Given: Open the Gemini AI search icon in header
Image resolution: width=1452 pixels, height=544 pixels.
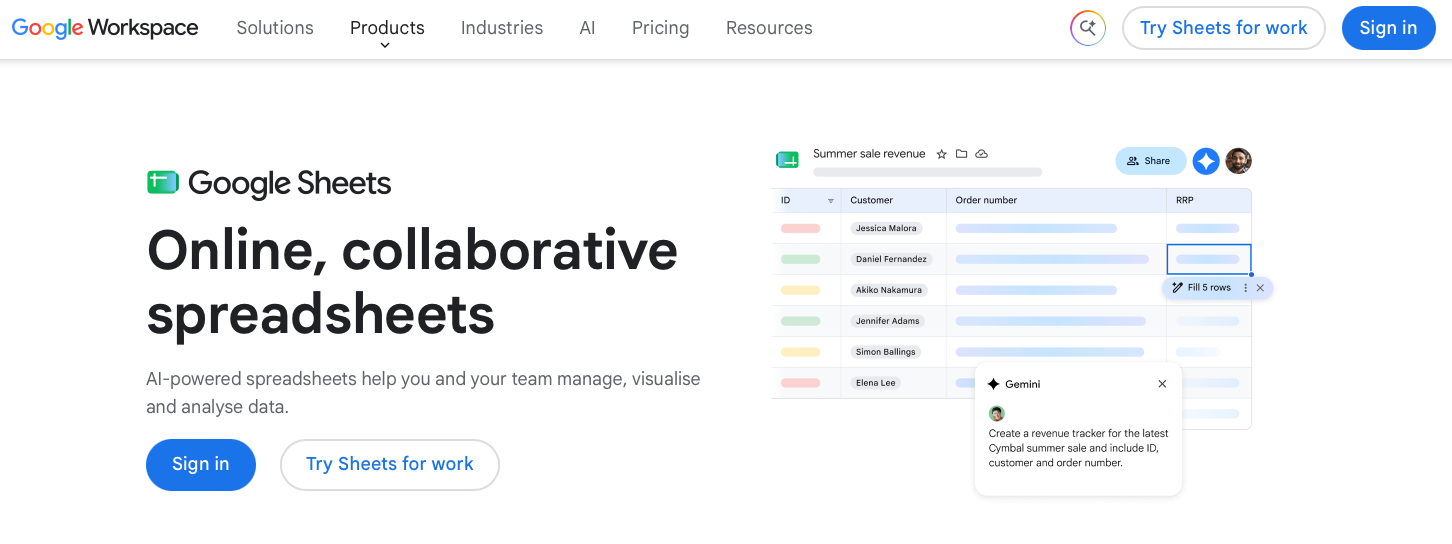Looking at the screenshot, I should [x=1088, y=28].
